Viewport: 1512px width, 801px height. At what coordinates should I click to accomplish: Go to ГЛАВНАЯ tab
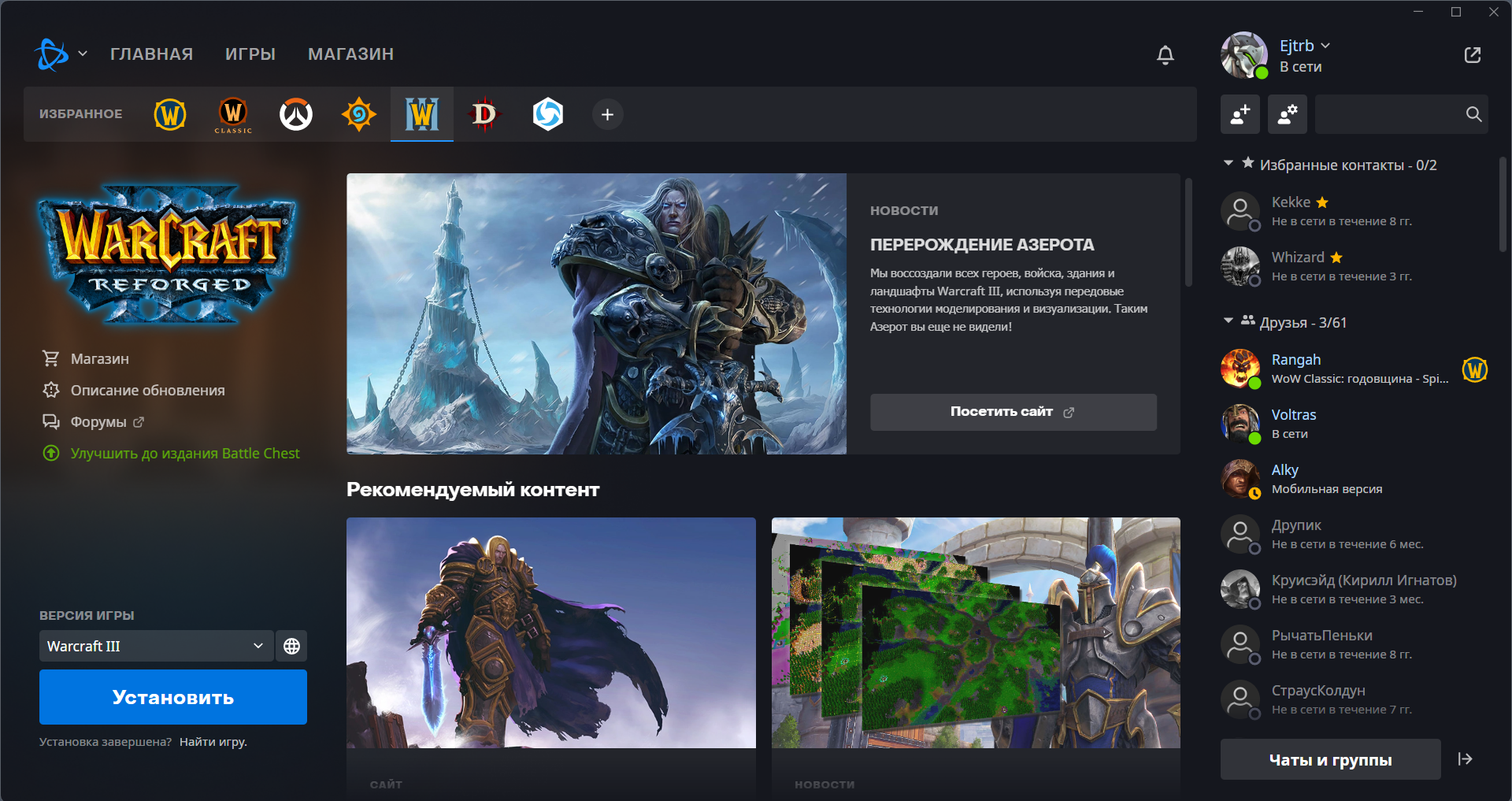tap(151, 54)
